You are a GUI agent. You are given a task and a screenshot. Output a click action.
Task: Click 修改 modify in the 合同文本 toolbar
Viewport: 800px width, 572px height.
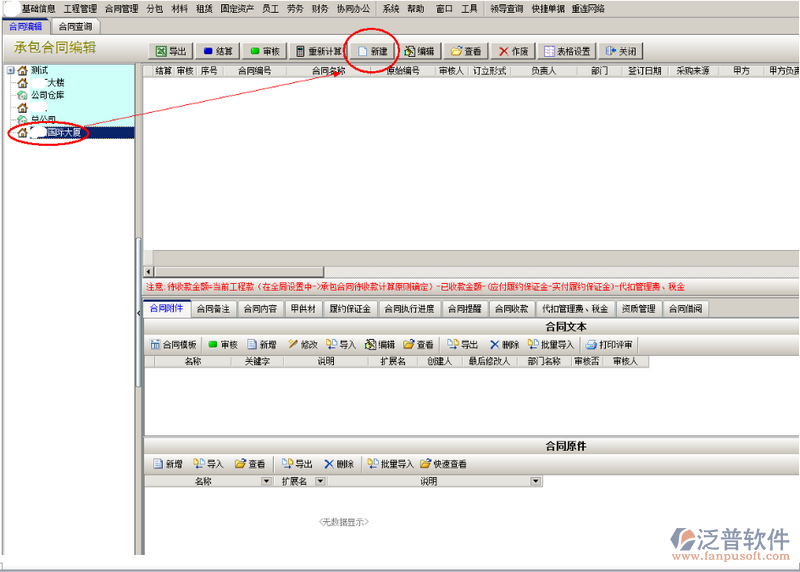[303, 345]
